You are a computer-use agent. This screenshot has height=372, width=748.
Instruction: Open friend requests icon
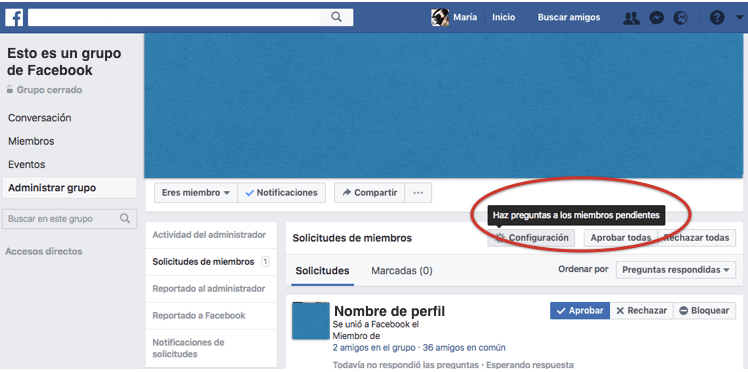click(x=631, y=18)
